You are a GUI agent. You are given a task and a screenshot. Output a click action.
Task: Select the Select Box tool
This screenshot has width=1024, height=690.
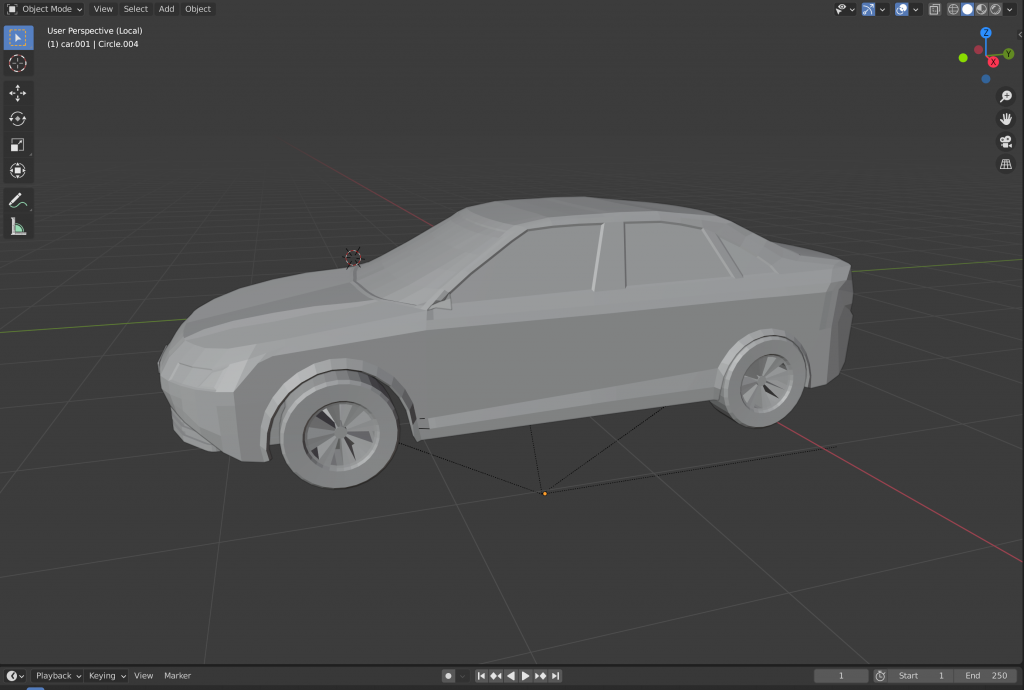tap(18, 38)
